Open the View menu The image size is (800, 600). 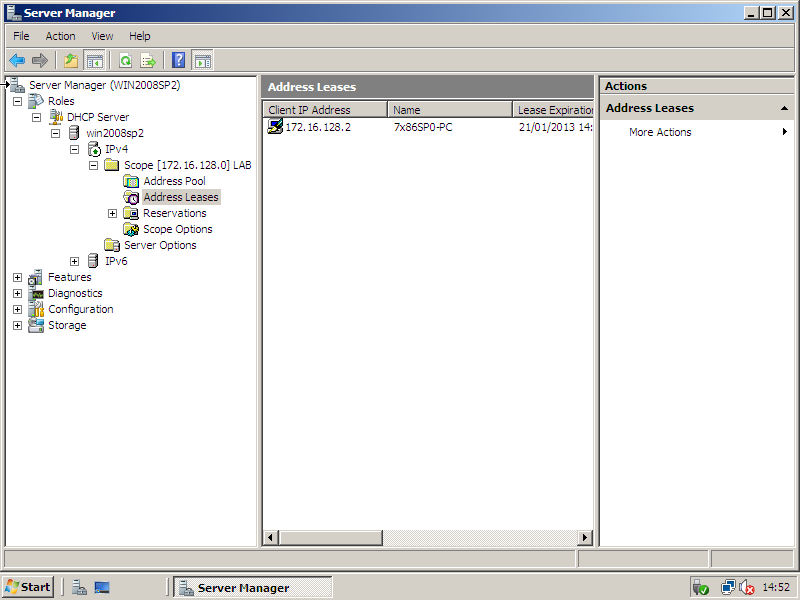[x=102, y=36]
